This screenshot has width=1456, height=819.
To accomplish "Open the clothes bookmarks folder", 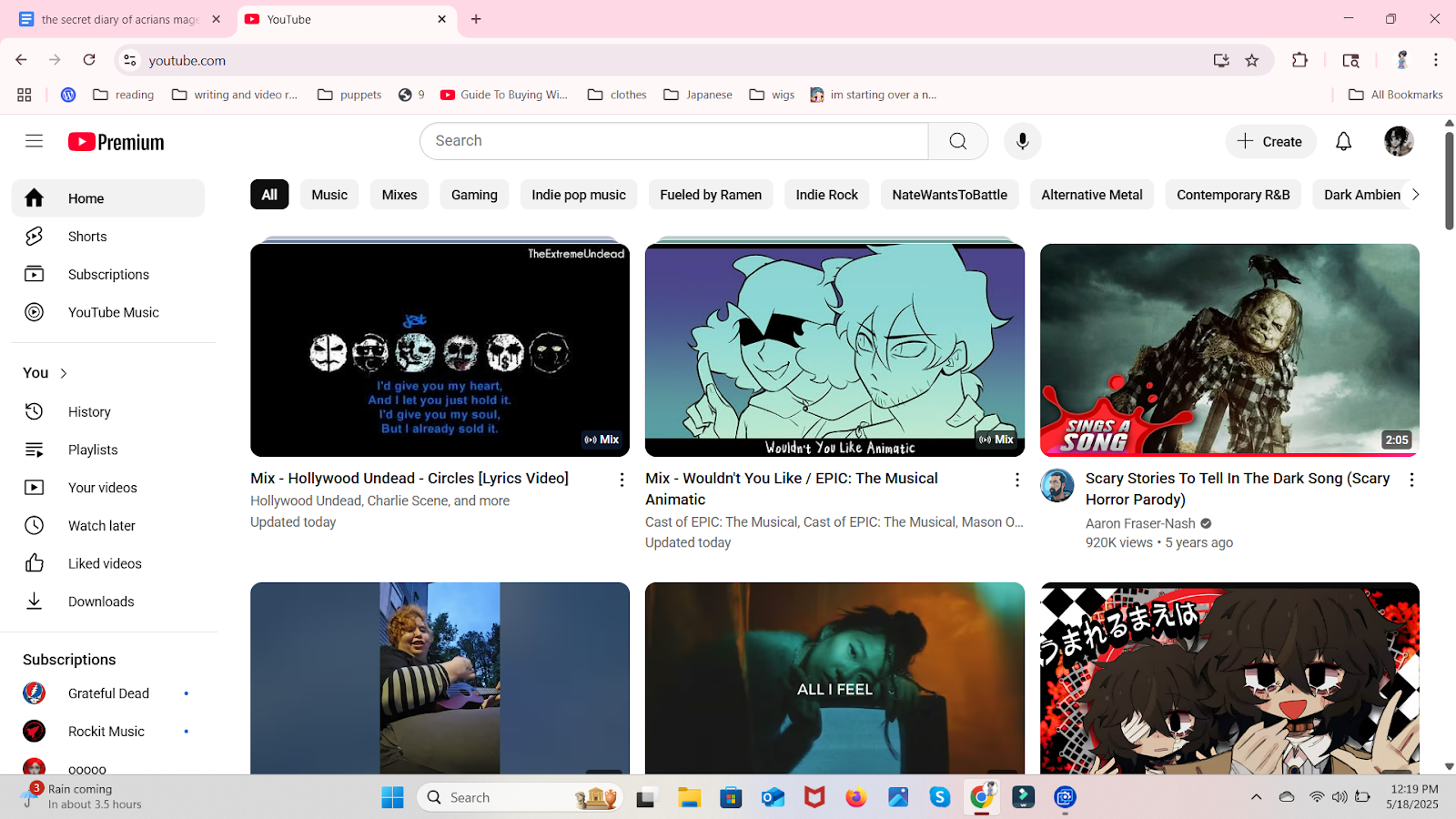I will [x=617, y=95].
